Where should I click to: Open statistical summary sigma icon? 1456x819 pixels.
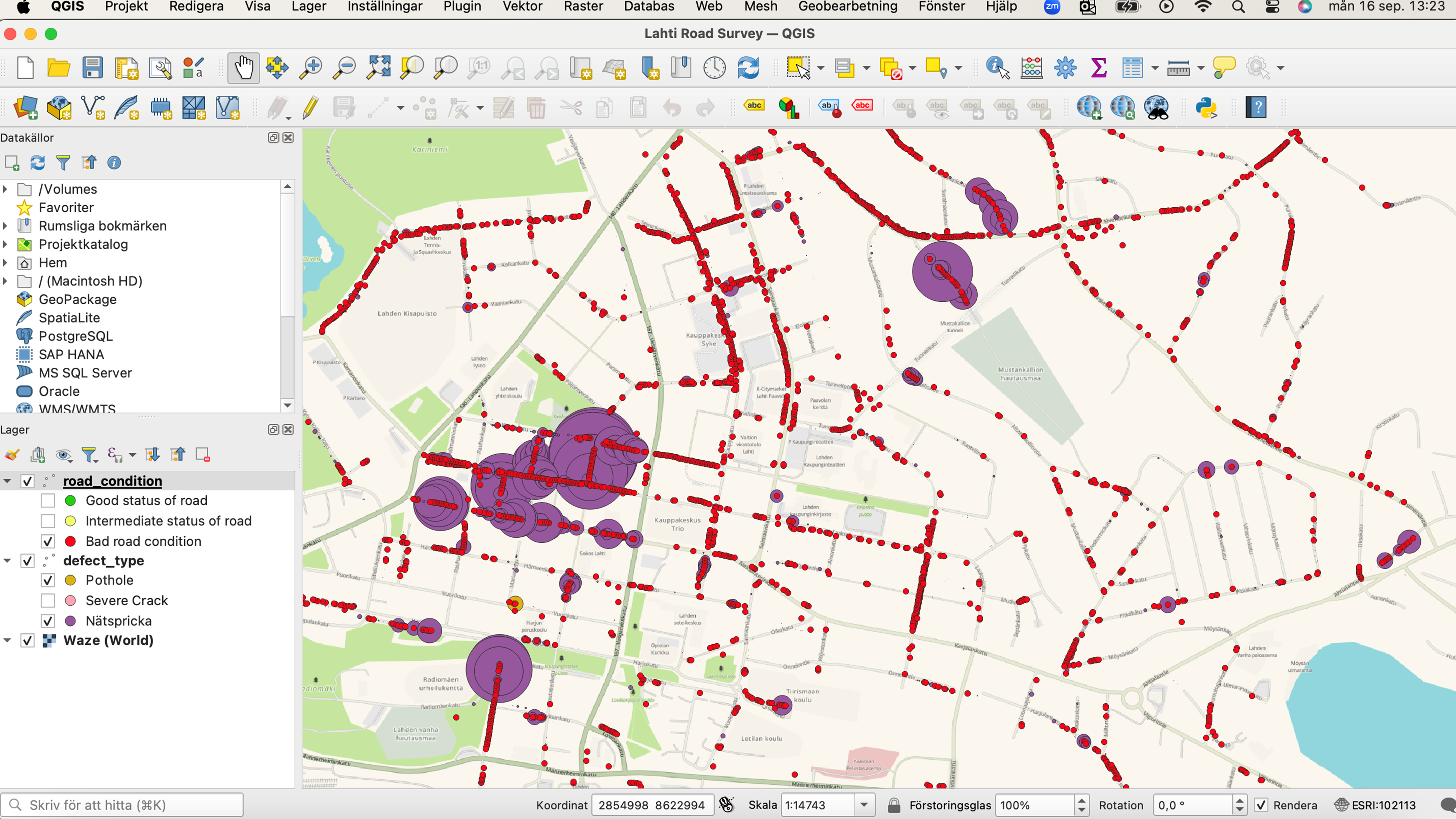1099,68
